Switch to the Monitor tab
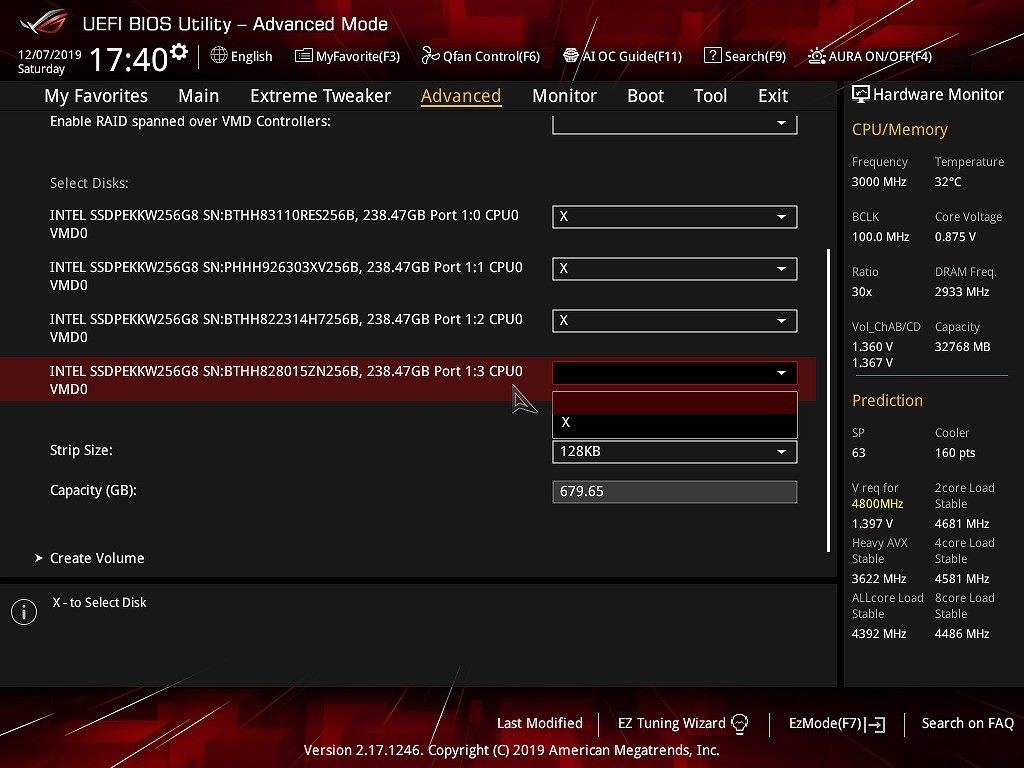Screen dimensions: 1024x768 [x=564, y=96]
